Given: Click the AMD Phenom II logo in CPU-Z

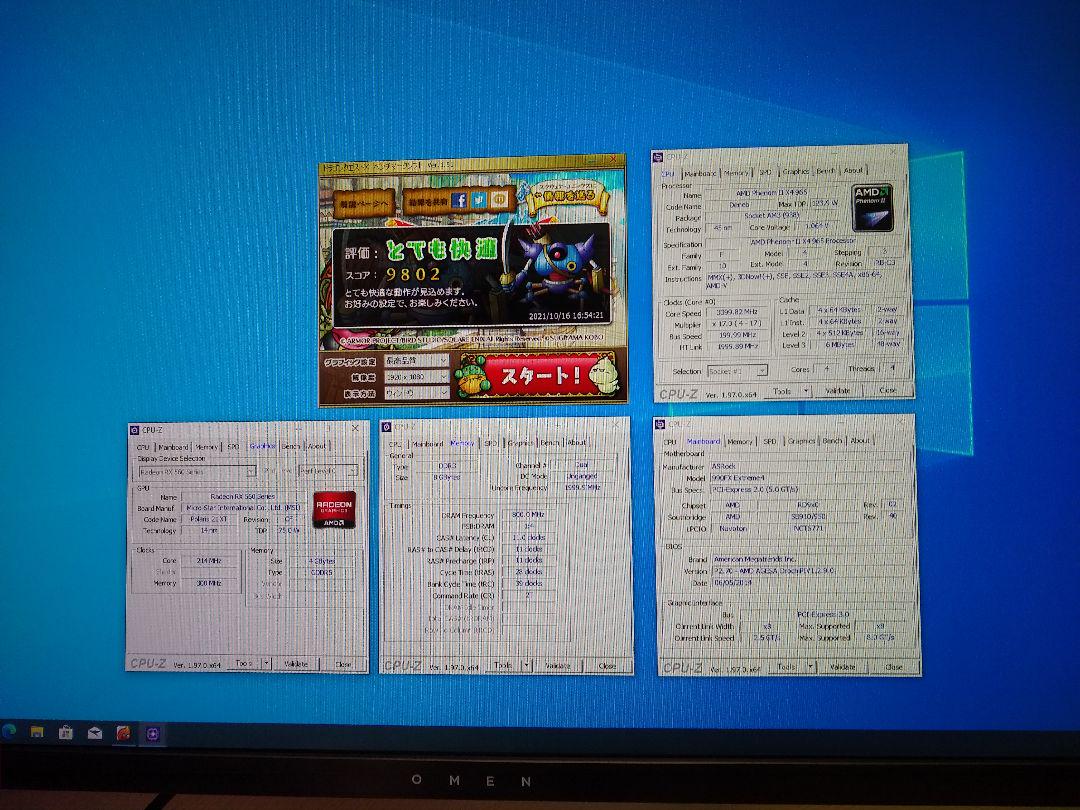Looking at the screenshot, I should pyautogui.click(x=873, y=207).
